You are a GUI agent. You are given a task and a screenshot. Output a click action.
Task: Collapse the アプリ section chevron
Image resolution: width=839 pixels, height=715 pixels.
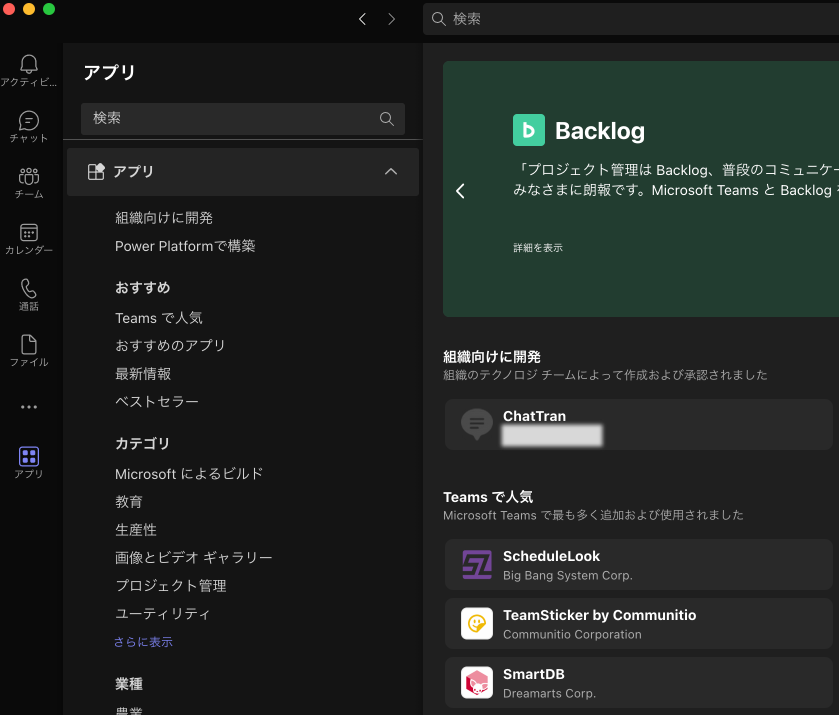(391, 172)
